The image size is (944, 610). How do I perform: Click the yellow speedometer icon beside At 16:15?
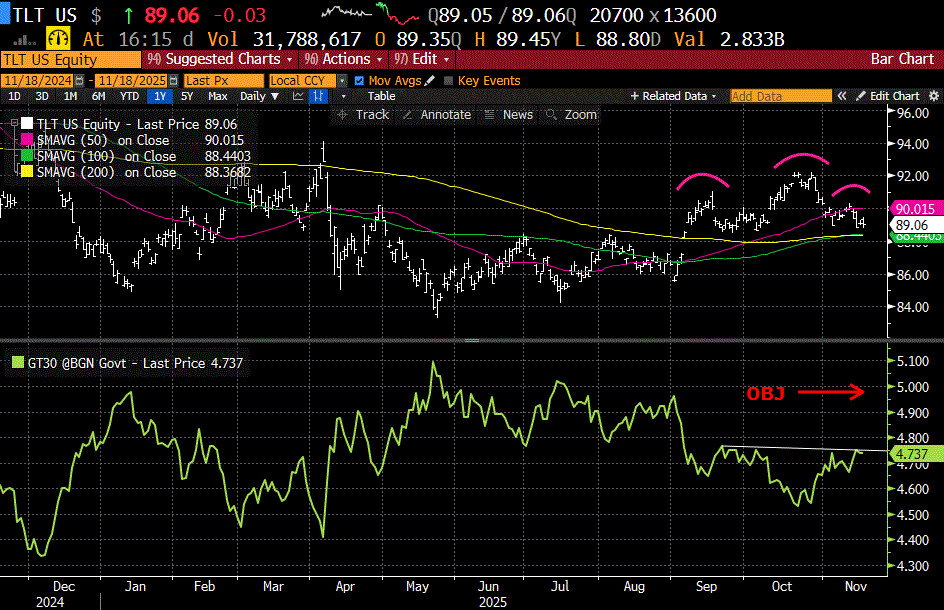pyautogui.click(x=58, y=39)
